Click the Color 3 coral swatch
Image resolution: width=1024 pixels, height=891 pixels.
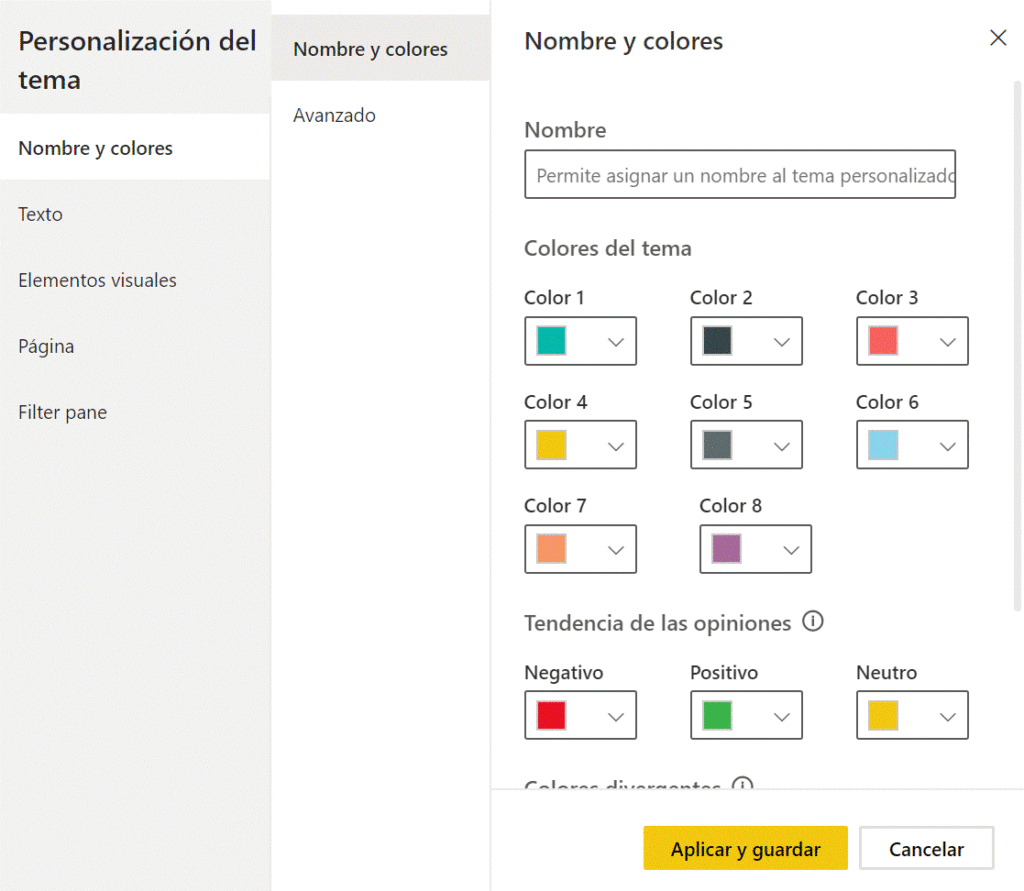click(x=883, y=341)
